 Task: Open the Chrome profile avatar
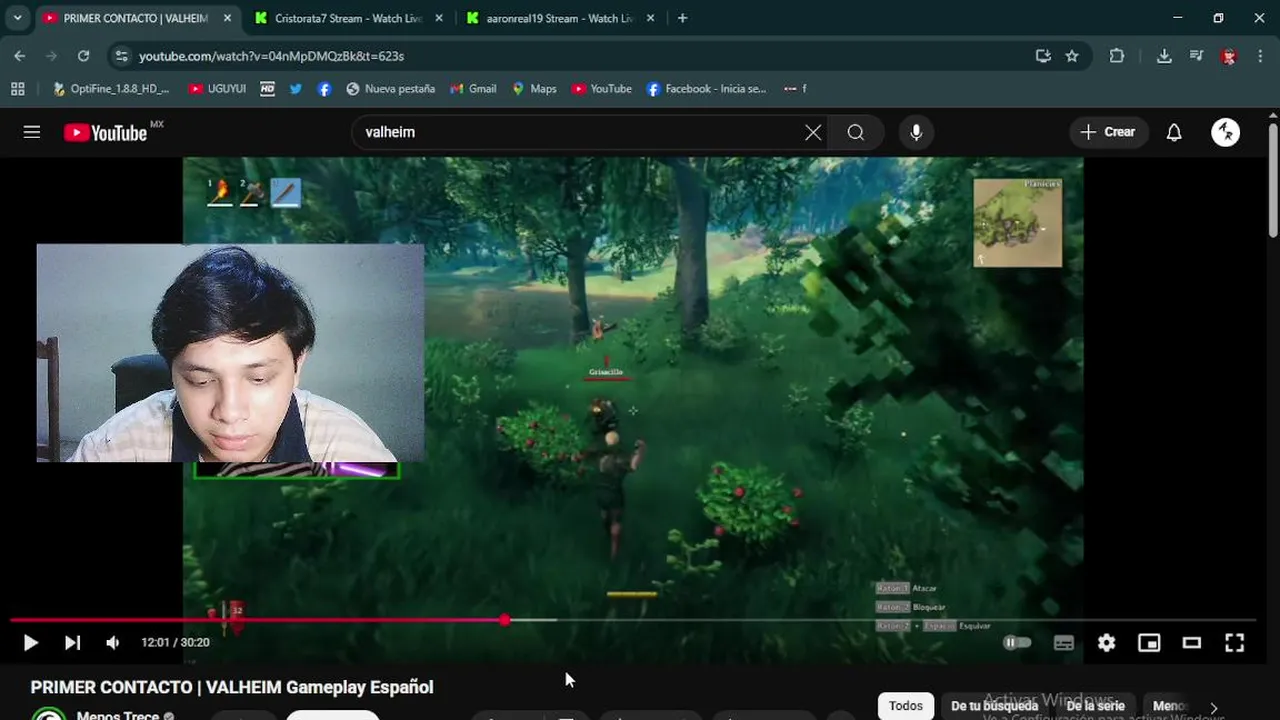pos(1229,56)
